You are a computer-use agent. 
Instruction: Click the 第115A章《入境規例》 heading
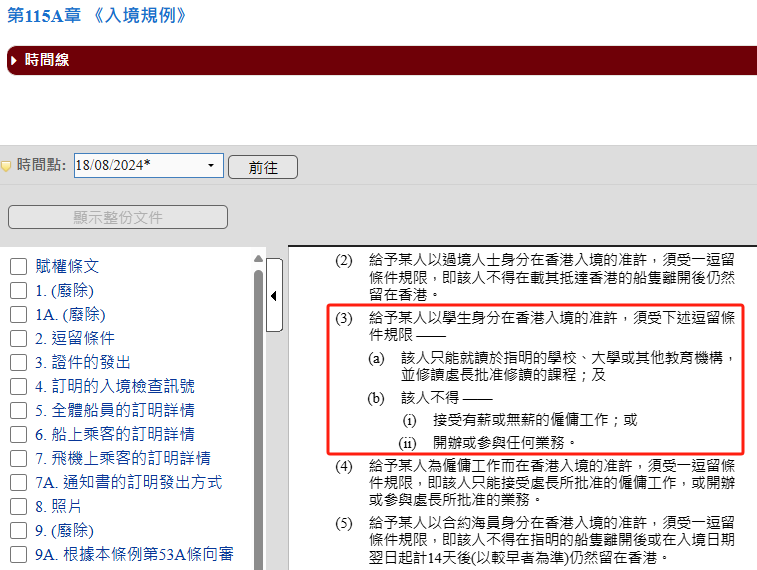[x=97, y=15]
